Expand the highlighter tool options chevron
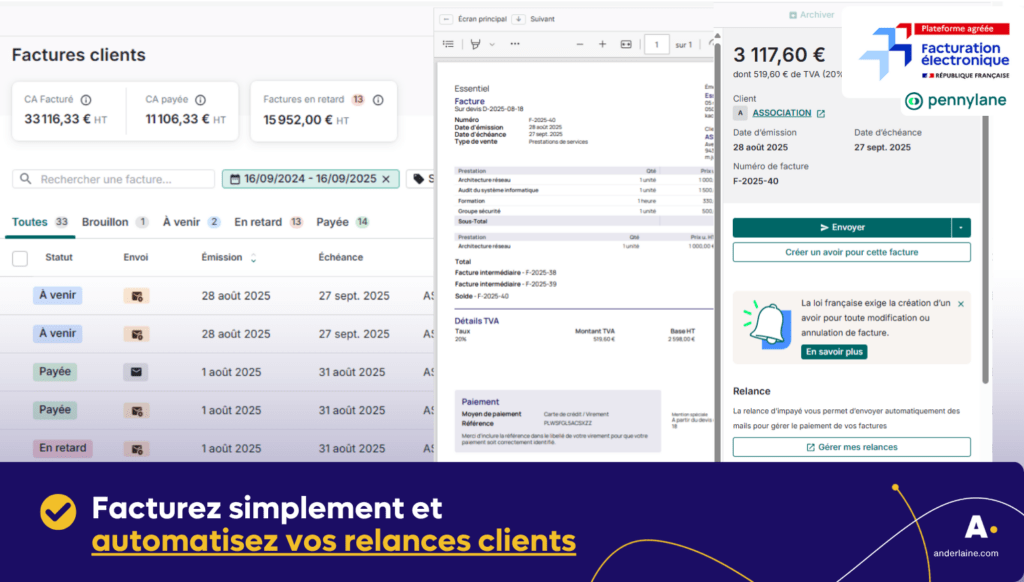This screenshot has width=1024, height=582. coord(492,44)
